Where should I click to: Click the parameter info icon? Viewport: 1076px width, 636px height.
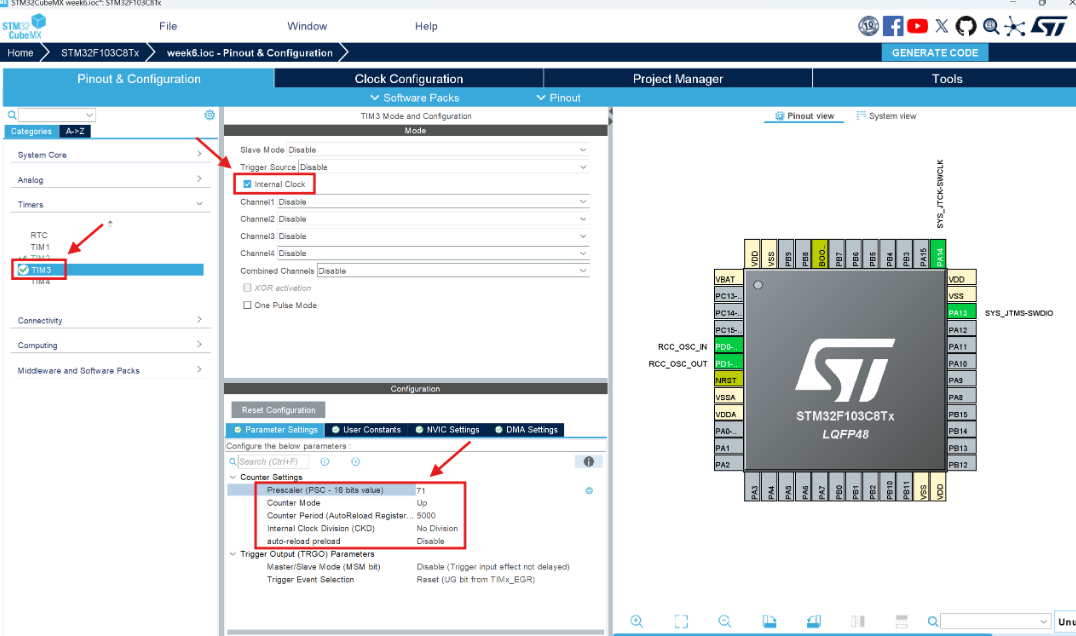(589, 462)
